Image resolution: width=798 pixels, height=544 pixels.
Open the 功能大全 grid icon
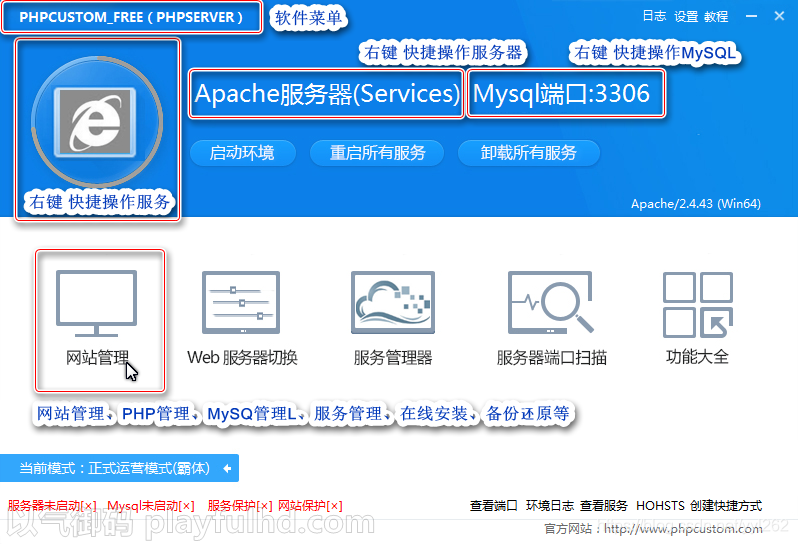point(698,304)
